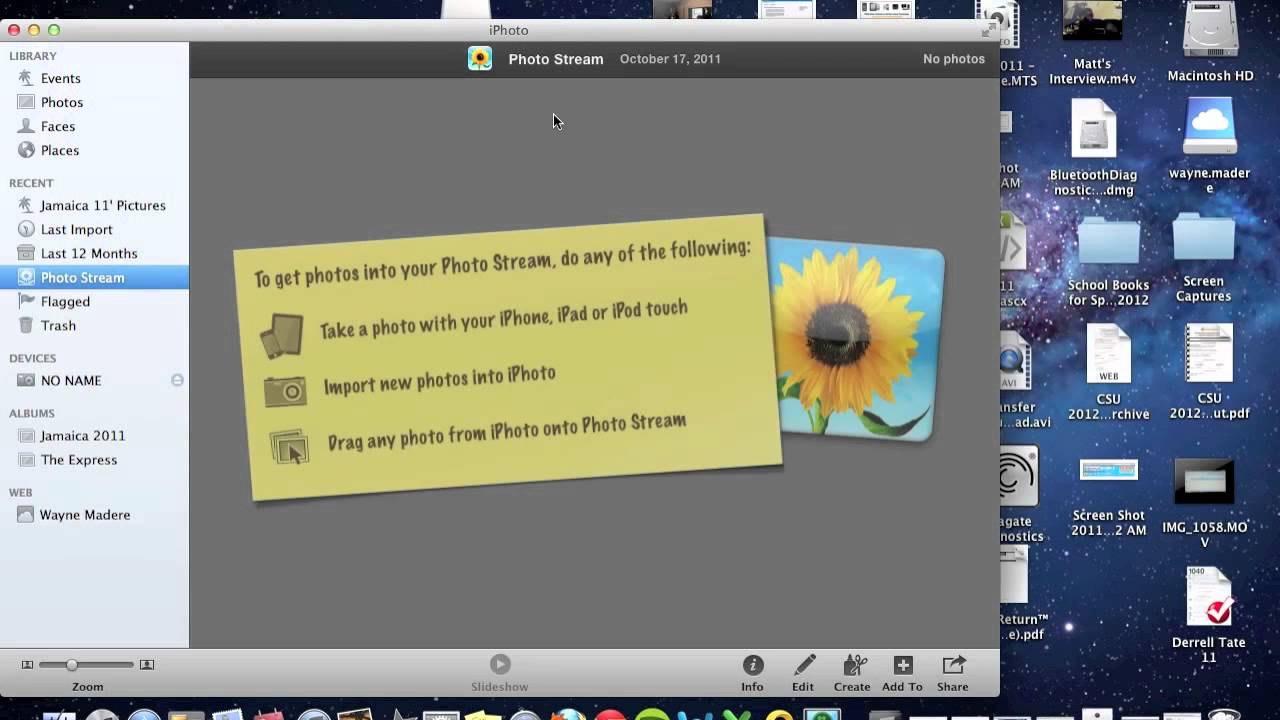Click the Photo Stream sunflower header icon

pos(480,58)
